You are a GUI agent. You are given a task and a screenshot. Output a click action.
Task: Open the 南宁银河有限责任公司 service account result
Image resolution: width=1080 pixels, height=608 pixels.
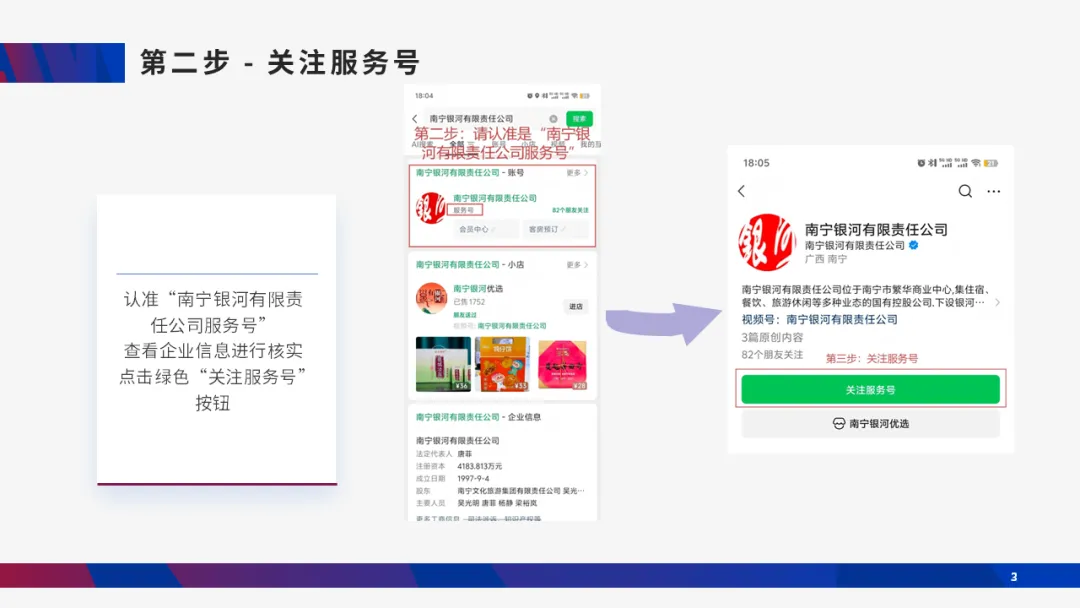click(x=495, y=198)
